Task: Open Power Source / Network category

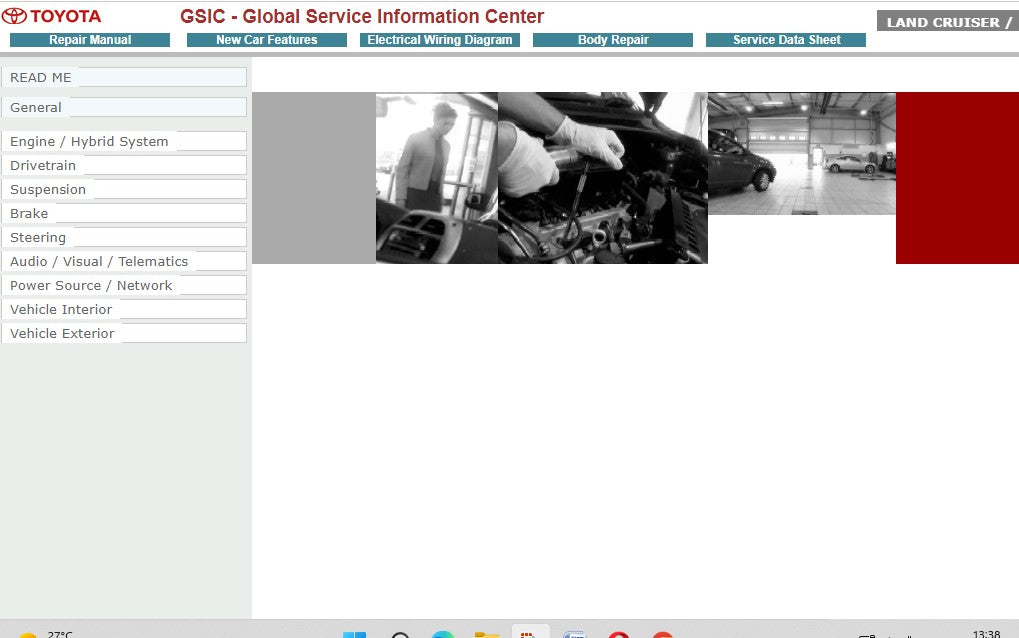Action: pos(124,285)
